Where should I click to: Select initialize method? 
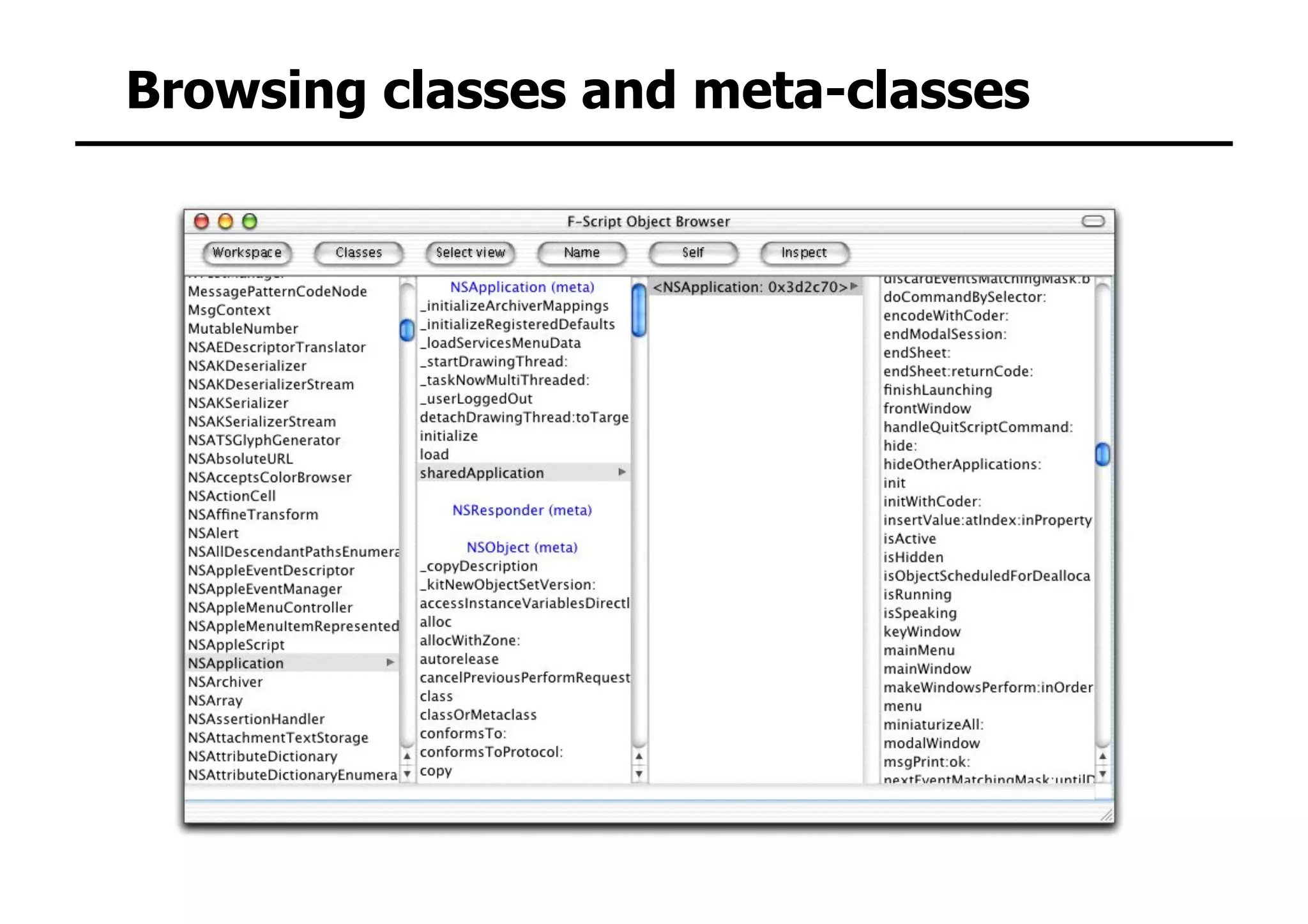click(448, 435)
